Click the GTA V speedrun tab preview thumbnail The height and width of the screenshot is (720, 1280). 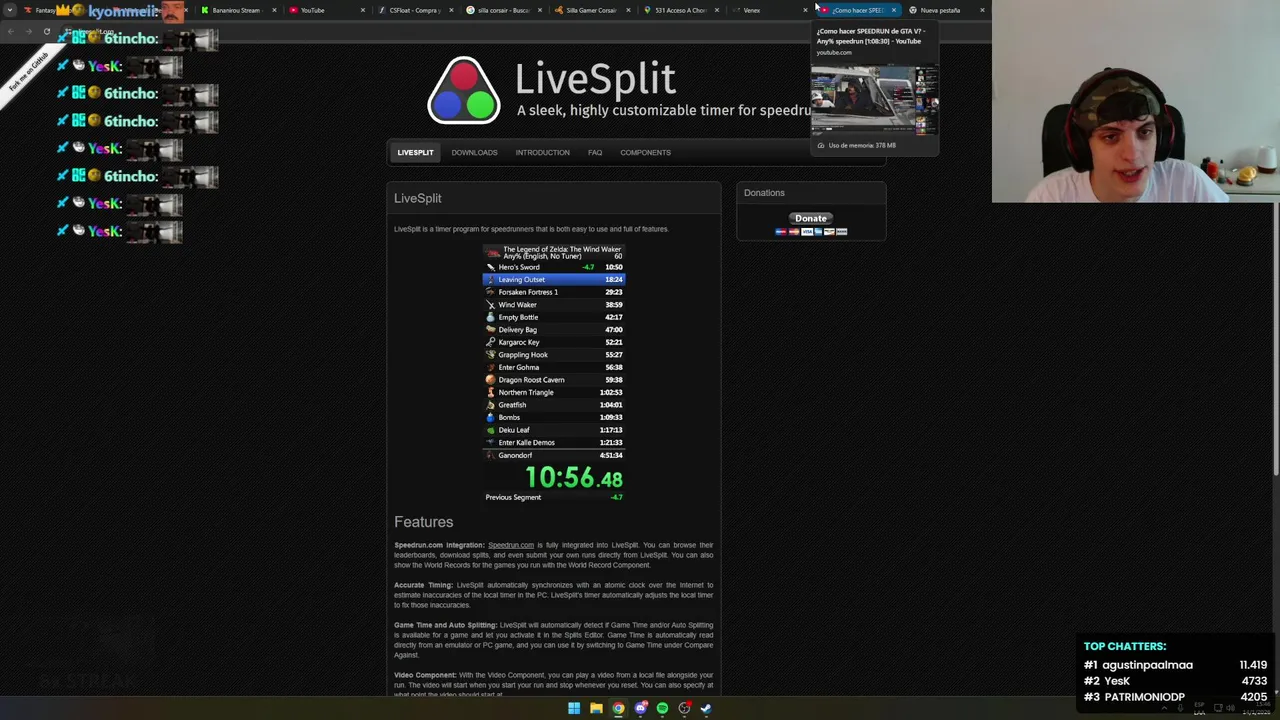coord(874,101)
